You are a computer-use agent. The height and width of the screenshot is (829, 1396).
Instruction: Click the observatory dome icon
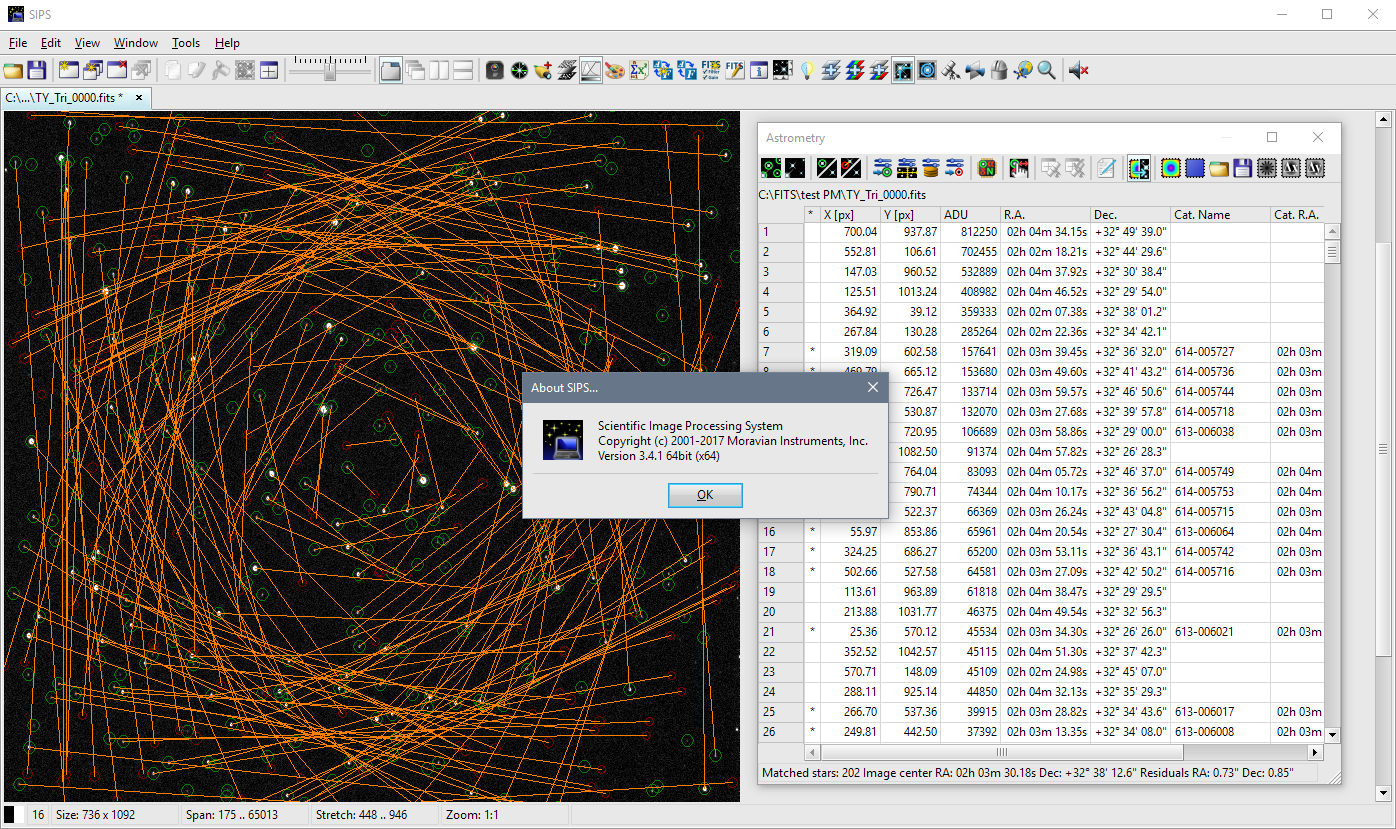click(999, 71)
